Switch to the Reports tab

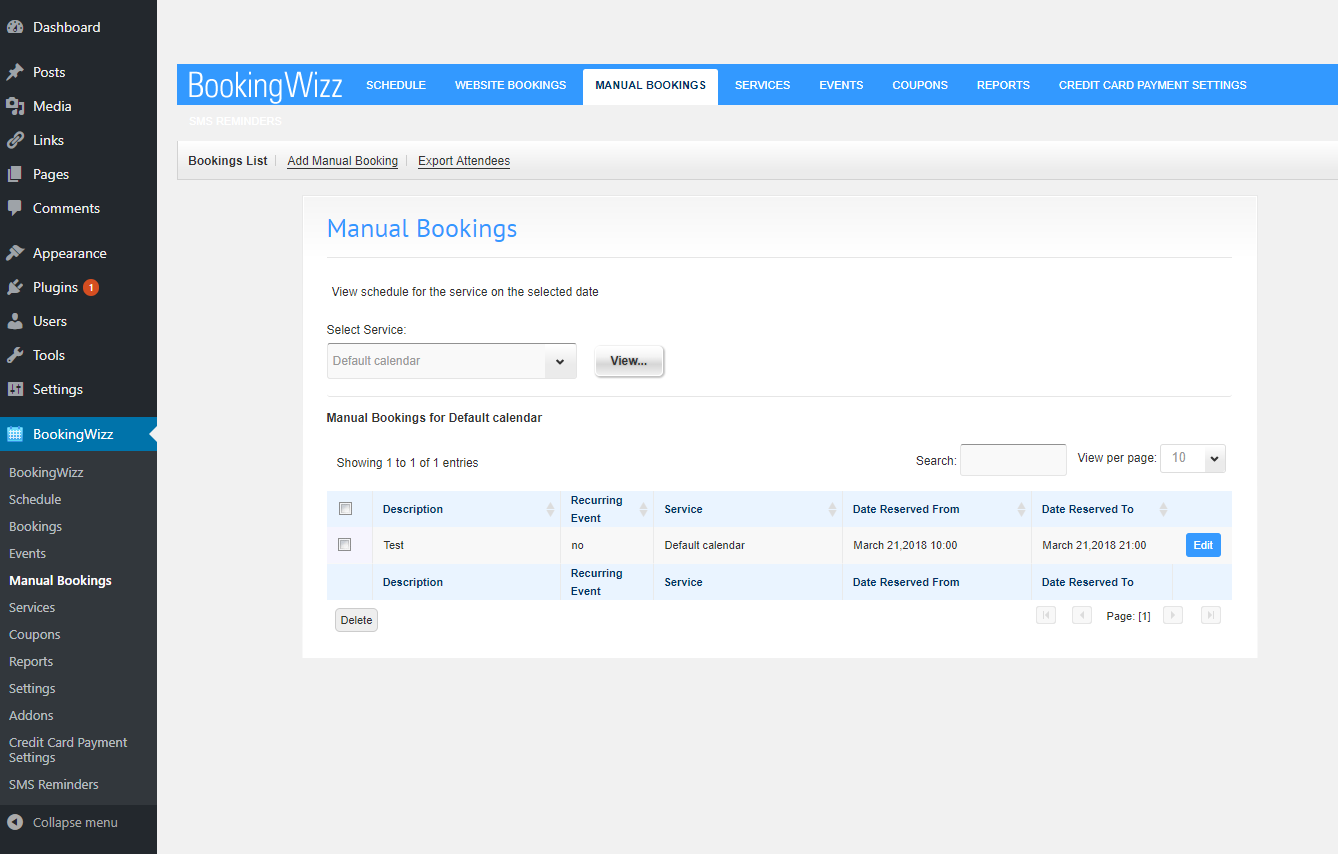(x=1003, y=85)
